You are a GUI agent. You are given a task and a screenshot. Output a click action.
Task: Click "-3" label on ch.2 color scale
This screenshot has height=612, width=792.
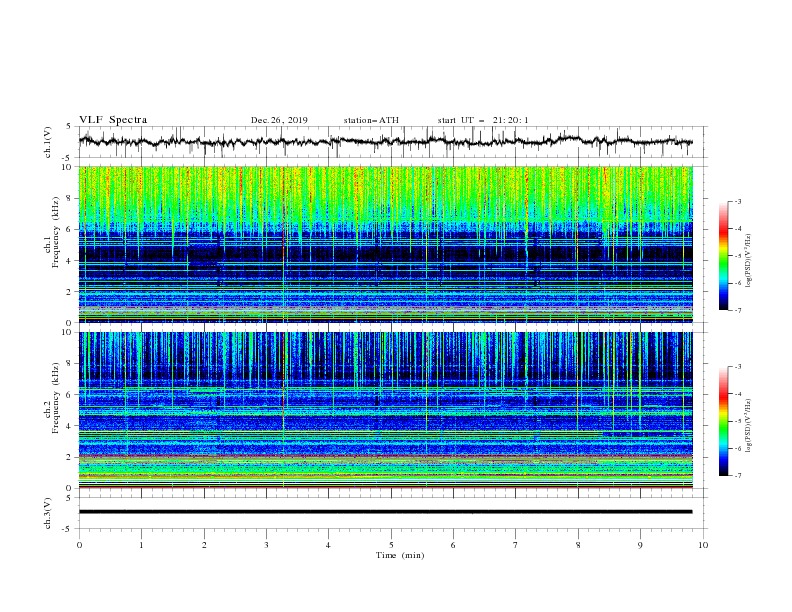click(738, 367)
